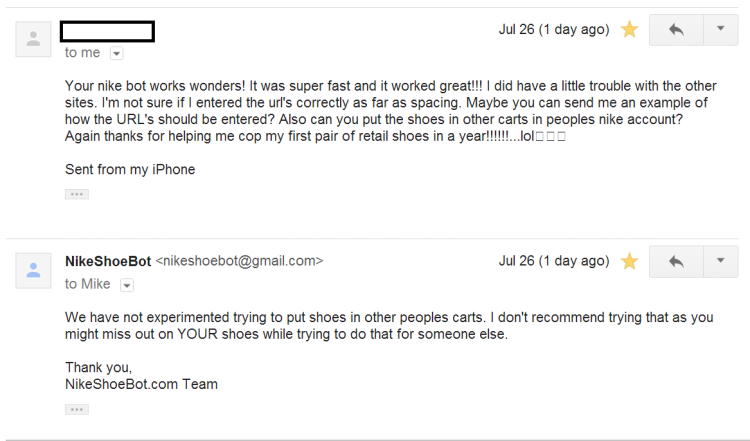Expand trimmed content in first email
750x441 pixels.
(77, 194)
